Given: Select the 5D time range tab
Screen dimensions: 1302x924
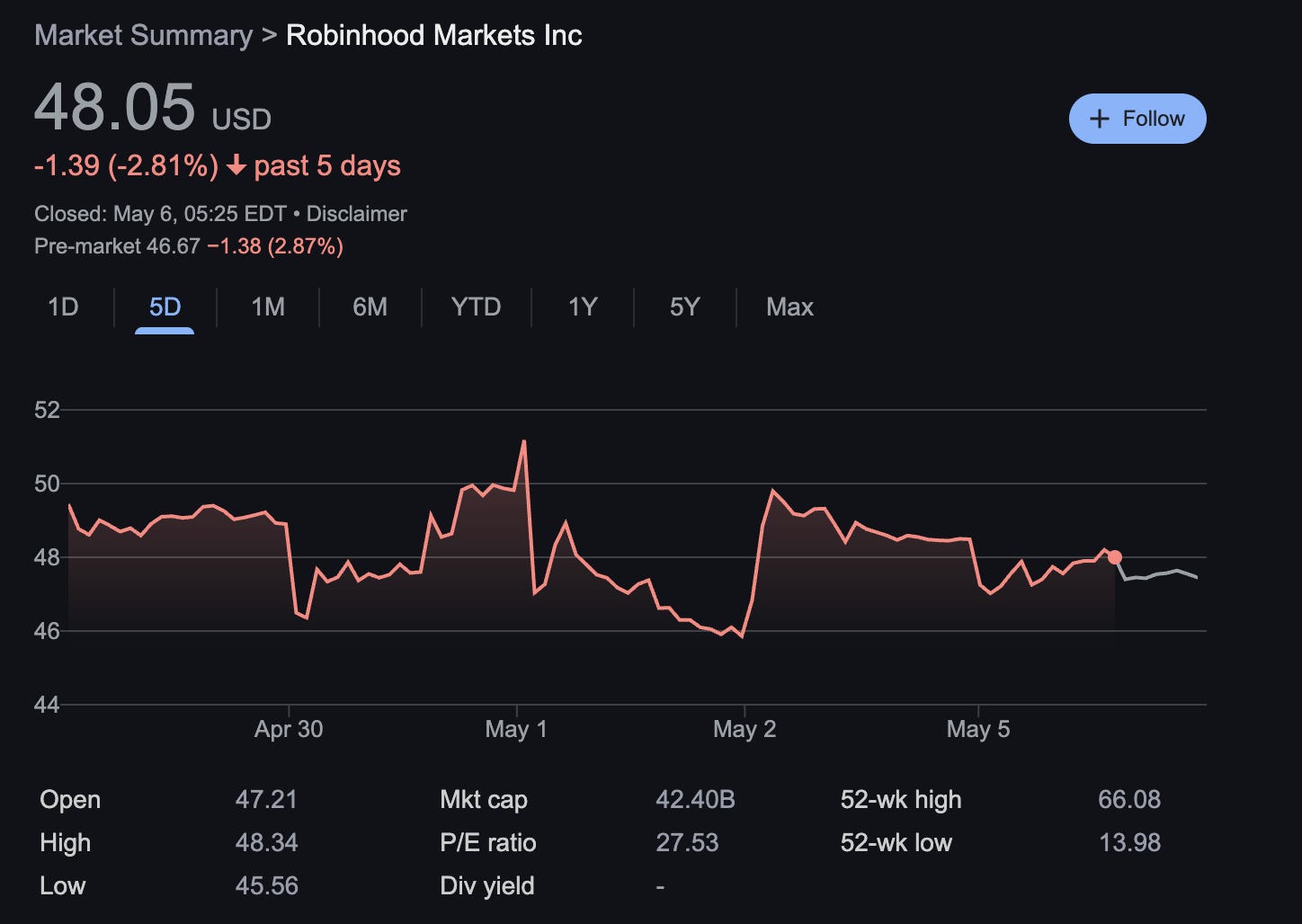Looking at the screenshot, I should [165, 307].
